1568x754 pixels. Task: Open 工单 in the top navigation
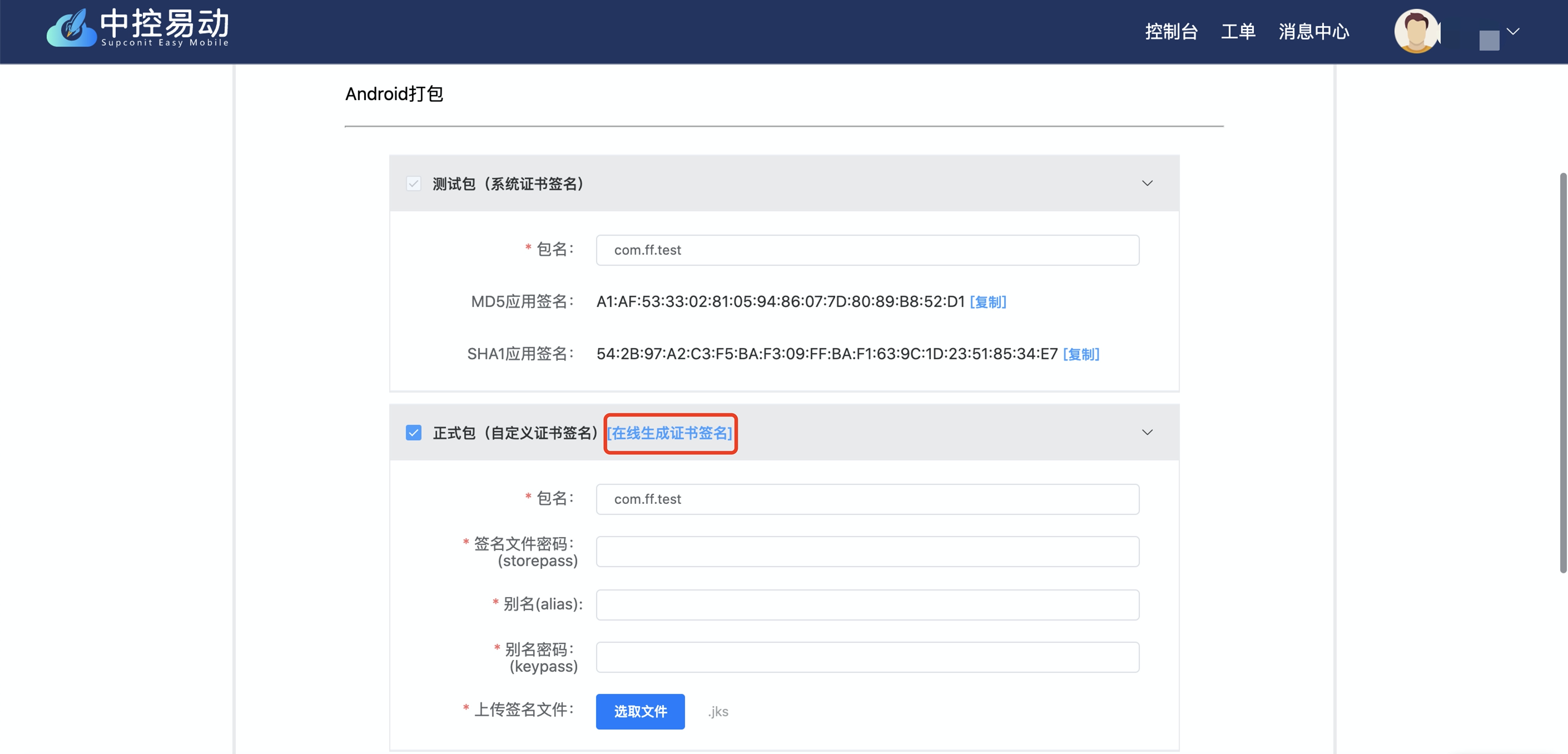tap(1238, 31)
